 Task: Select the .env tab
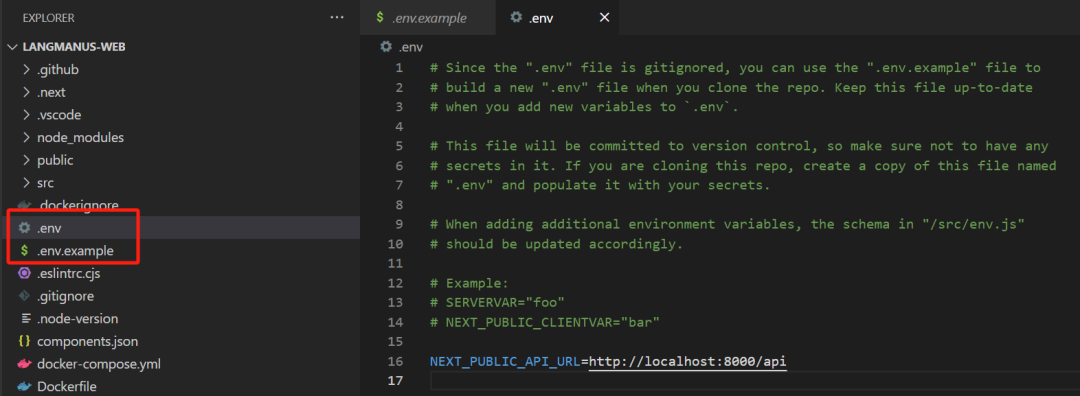(x=557, y=18)
